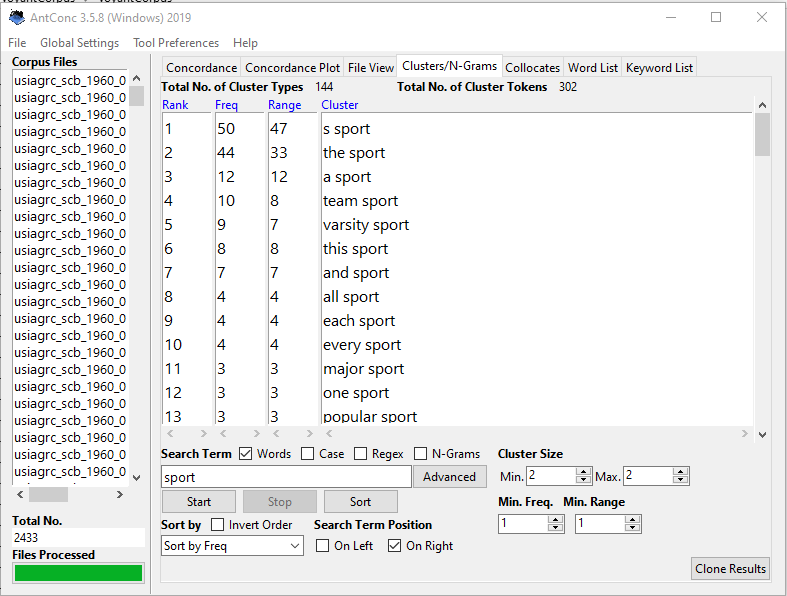Open the Tool Preferences menu
The image size is (787, 596).
[176, 43]
